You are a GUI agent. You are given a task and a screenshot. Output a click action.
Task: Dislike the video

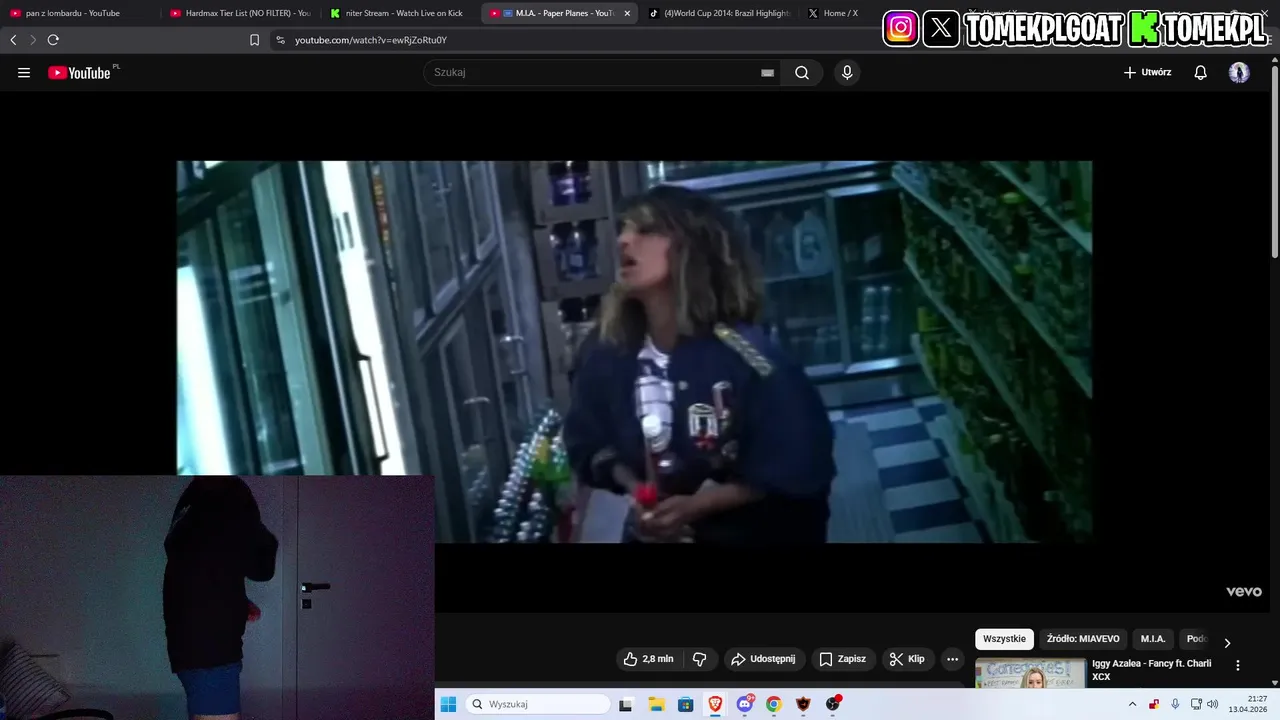coord(700,659)
